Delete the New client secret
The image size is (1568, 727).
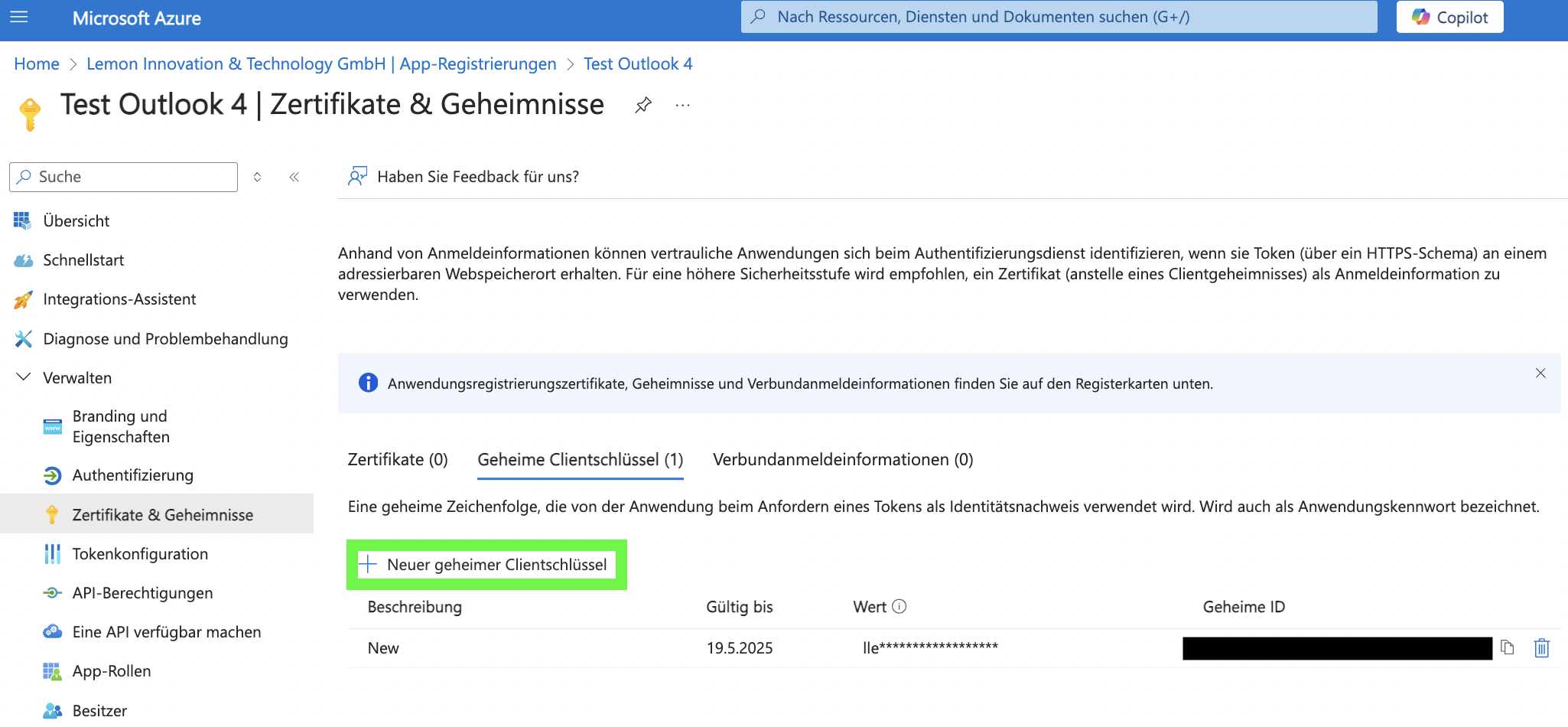click(x=1542, y=647)
